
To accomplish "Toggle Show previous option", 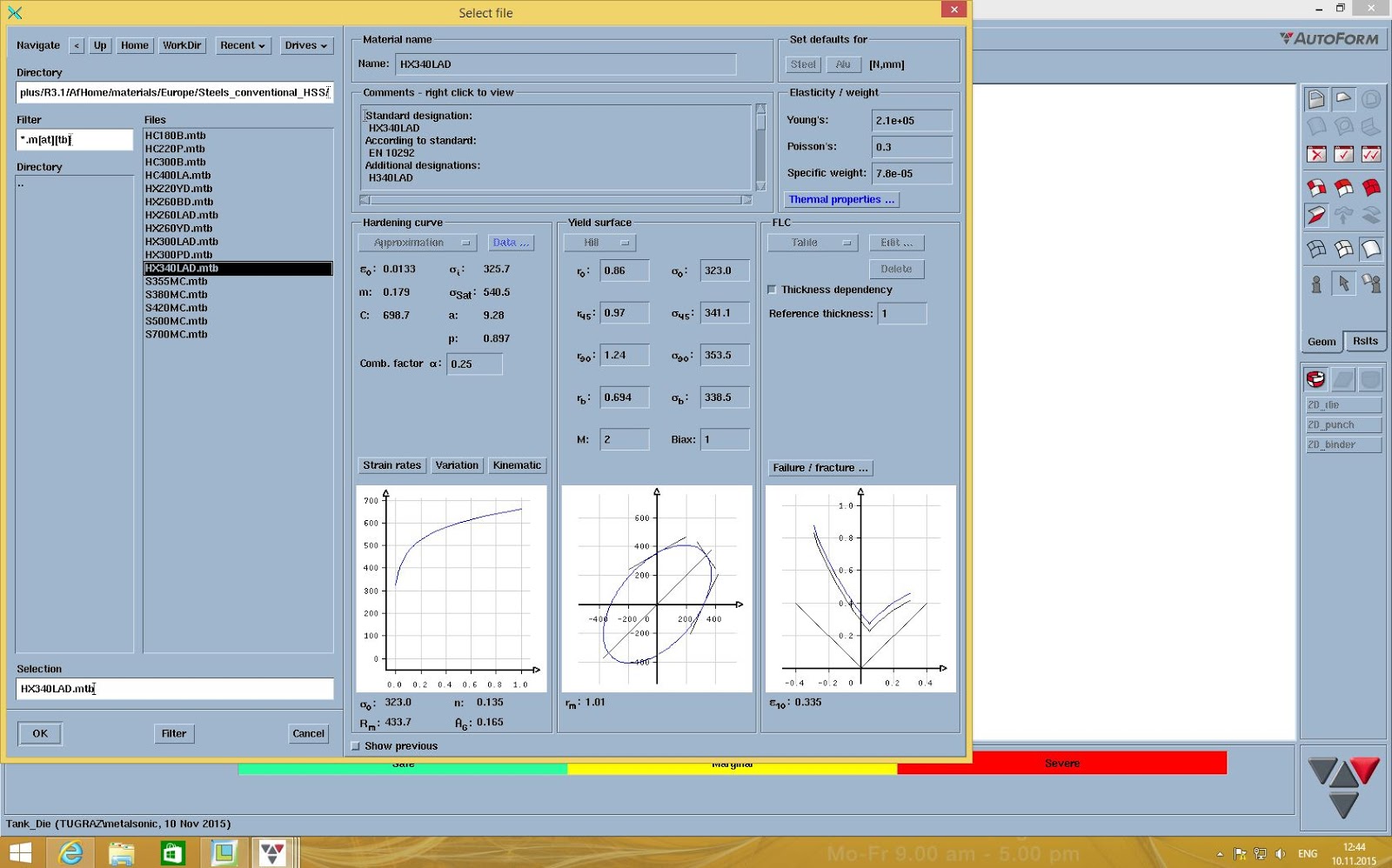I will [x=356, y=745].
